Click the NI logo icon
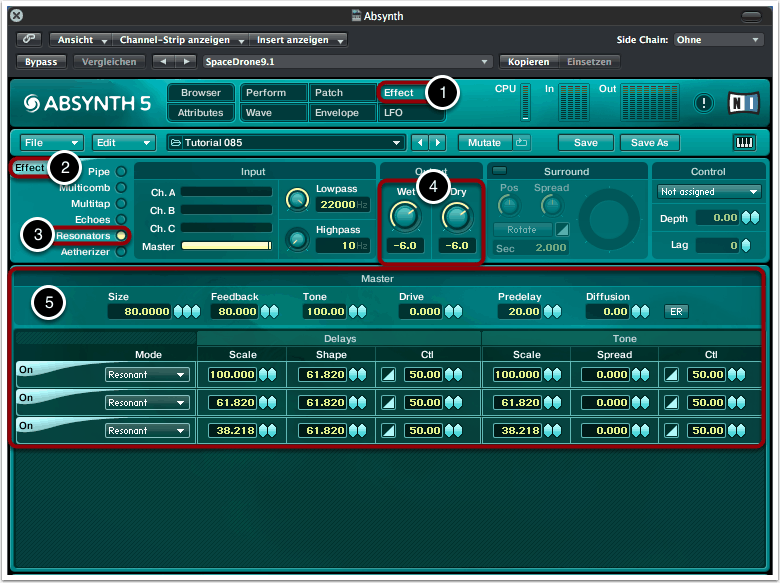This screenshot has height=583, width=780. click(x=743, y=103)
